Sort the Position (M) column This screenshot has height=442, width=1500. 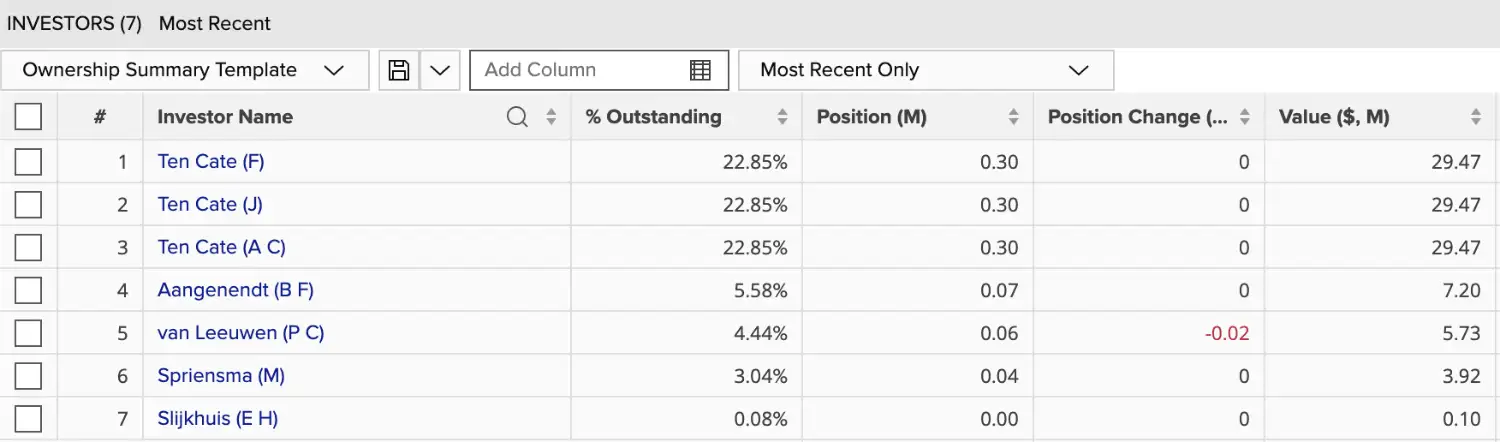[x=1013, y=117]
